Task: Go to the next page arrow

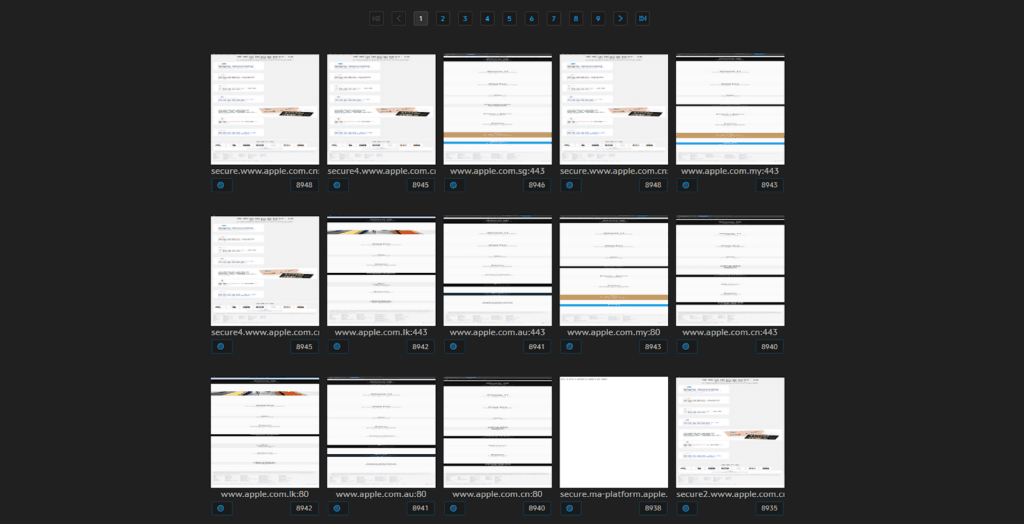Action: (620, 18)
